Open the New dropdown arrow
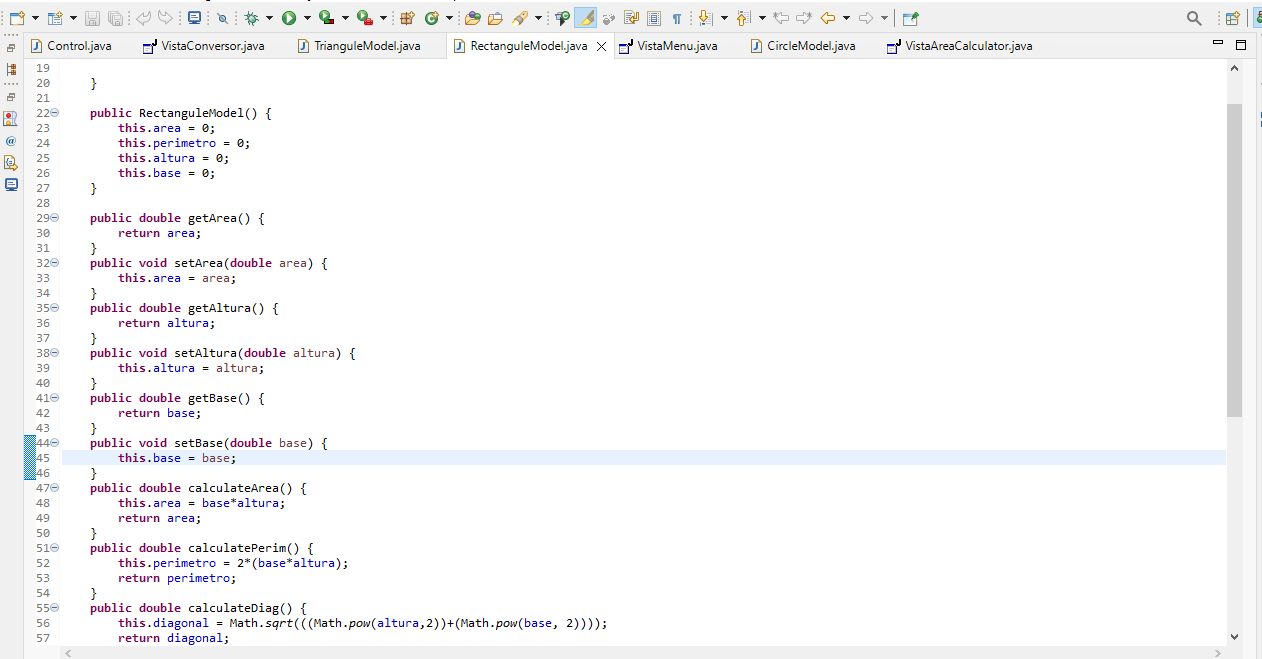1262x659 pixels. tap(35, 18)
